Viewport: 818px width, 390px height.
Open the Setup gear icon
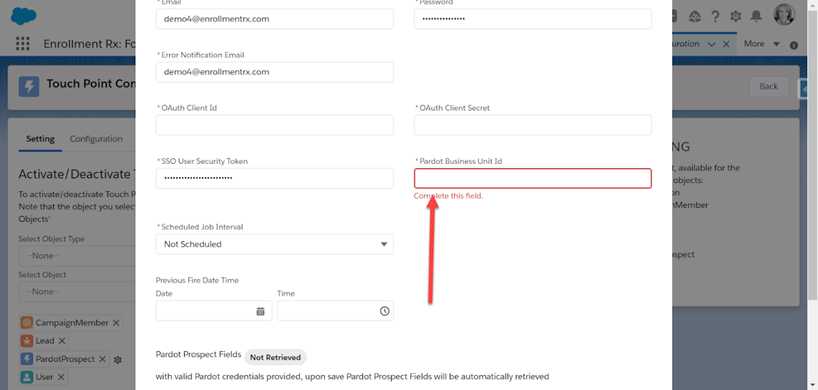[x=736, y=17]
